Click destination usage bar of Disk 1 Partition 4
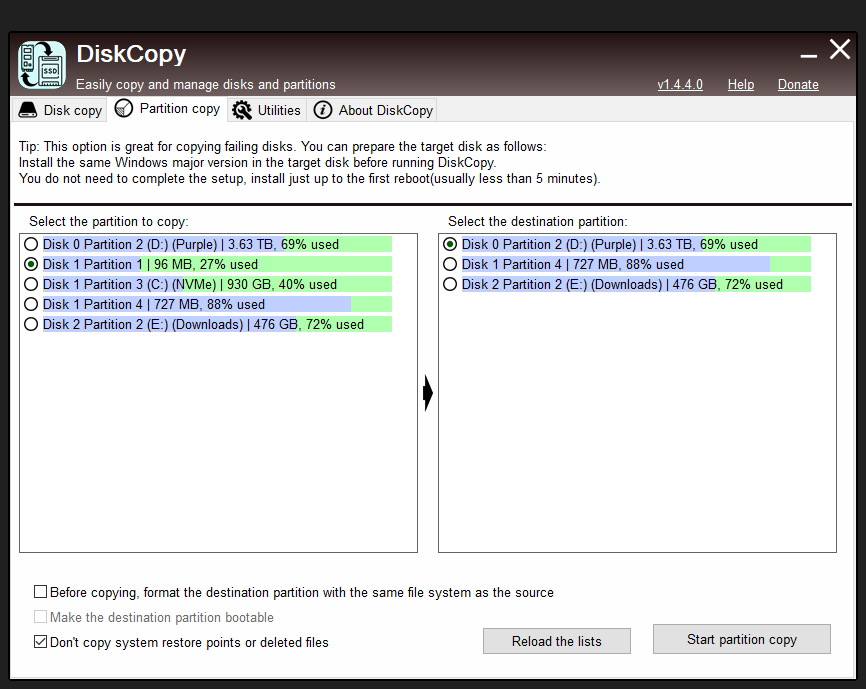866x689 pixels. click(x=636, y=264)
